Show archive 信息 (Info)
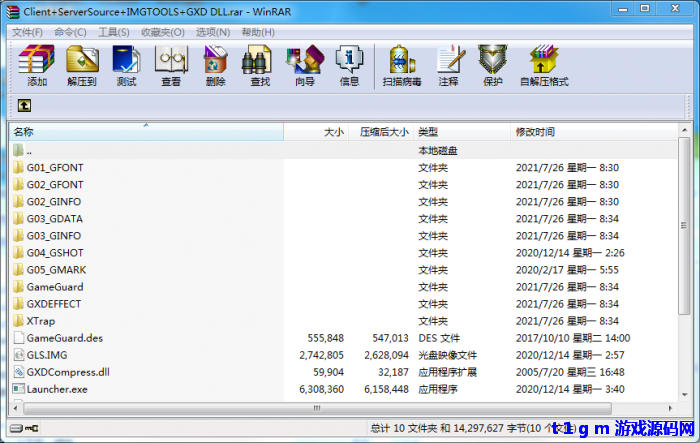Viewport: 700px width, 443px height. 349,66
